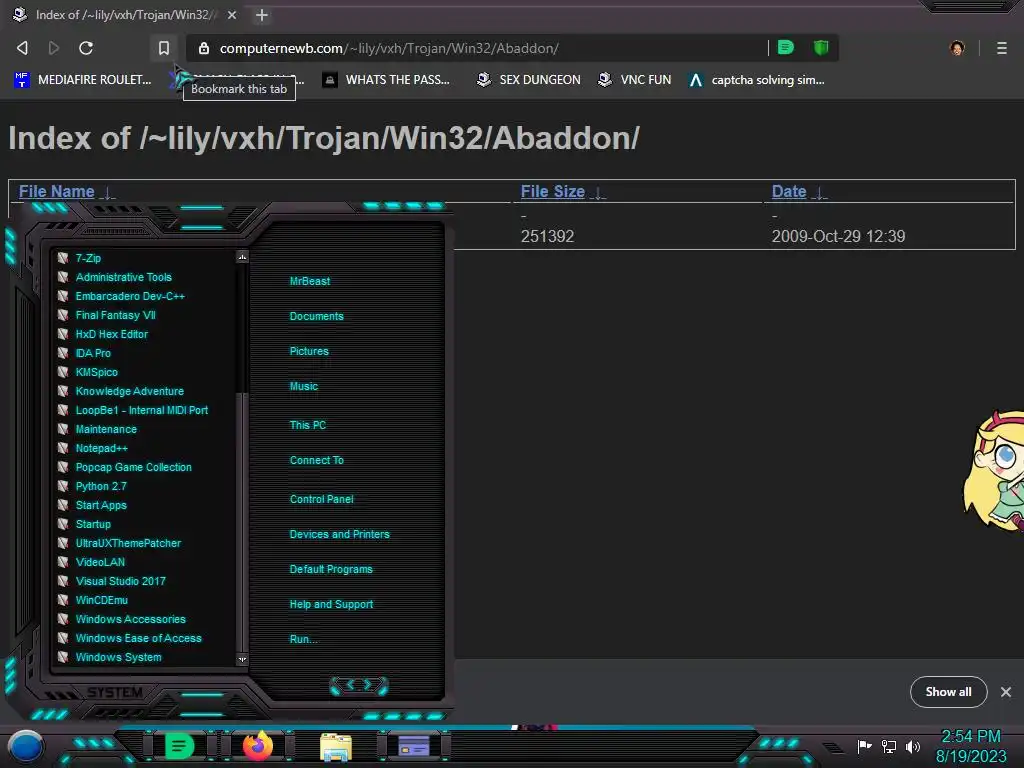Open WHATS THE PASS... bookmark
The image size is (1024, 768).
pyautogui.click(x=387, y=80)
